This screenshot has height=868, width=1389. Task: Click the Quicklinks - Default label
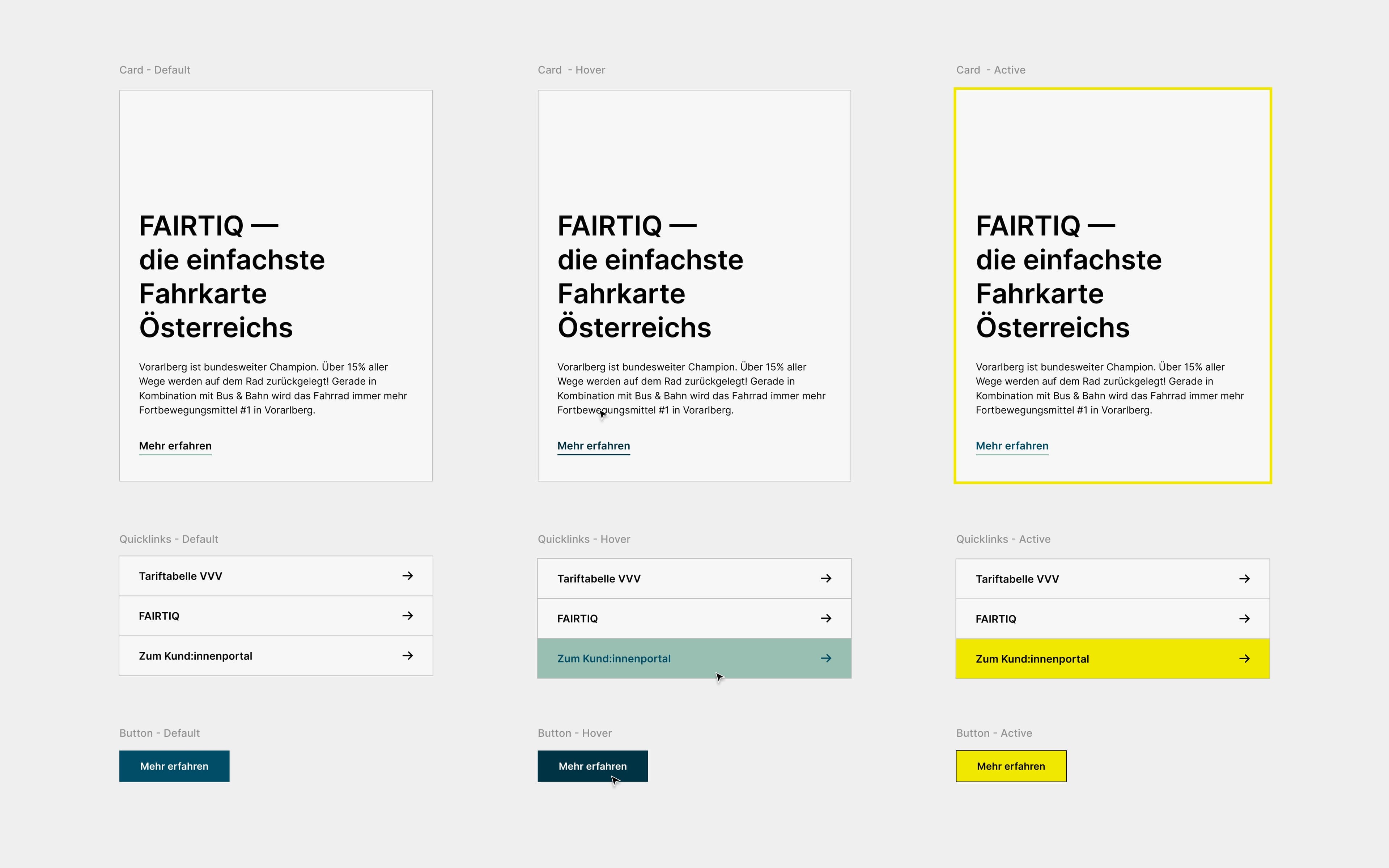169,539
